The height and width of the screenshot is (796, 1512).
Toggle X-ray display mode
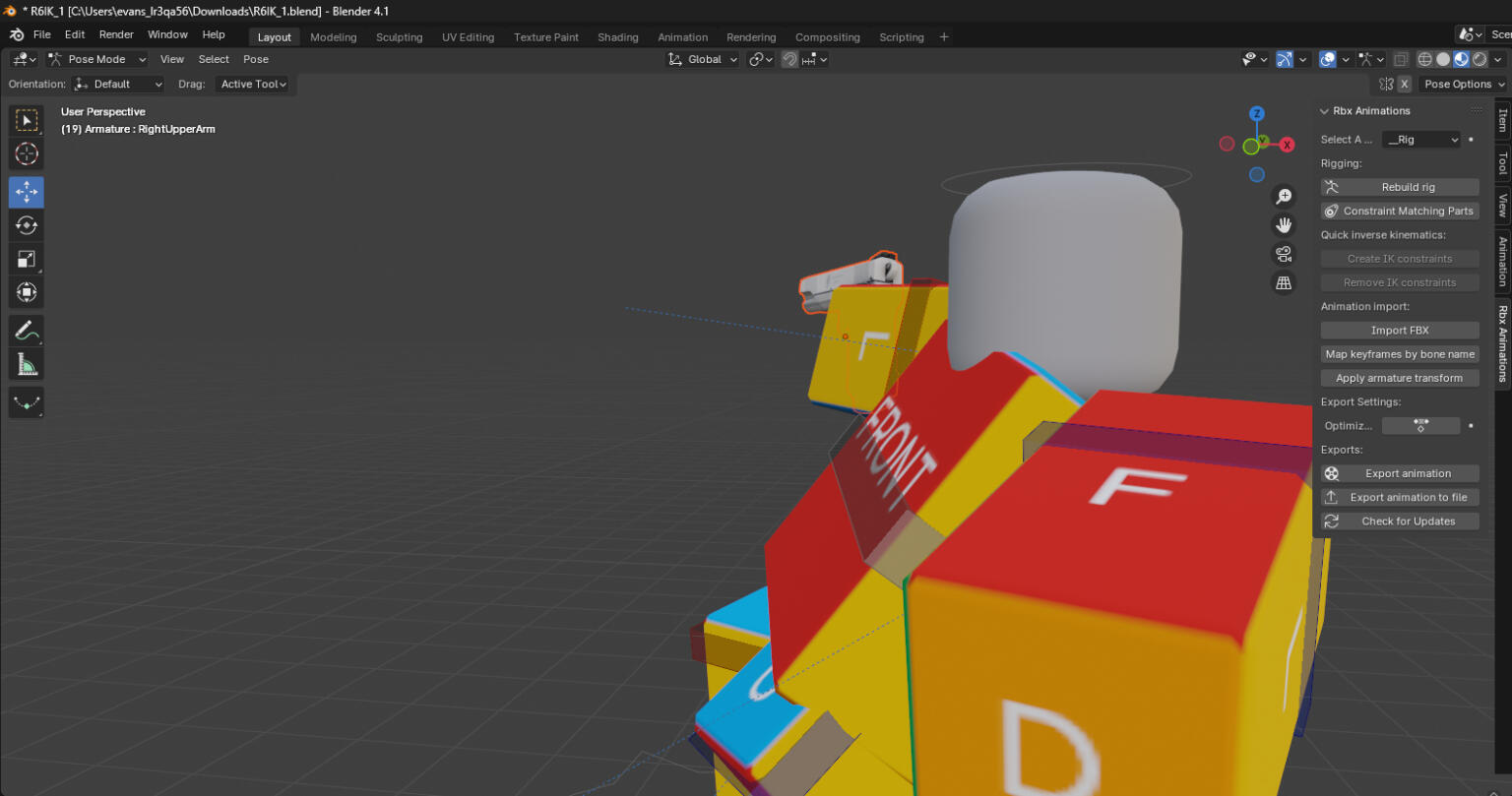coord(1401,59)
